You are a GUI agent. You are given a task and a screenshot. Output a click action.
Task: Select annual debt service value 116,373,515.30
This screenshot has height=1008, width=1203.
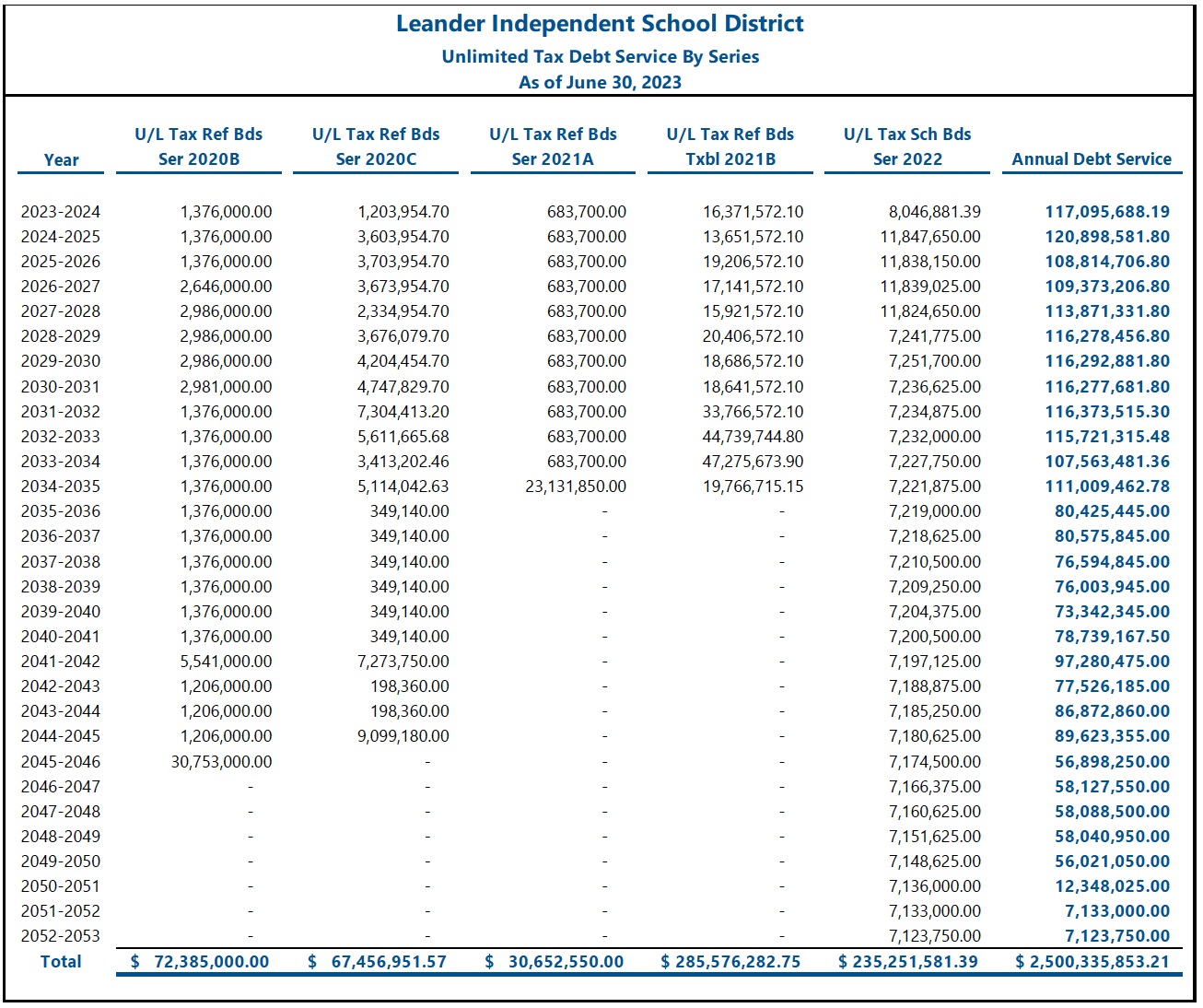1107,412
